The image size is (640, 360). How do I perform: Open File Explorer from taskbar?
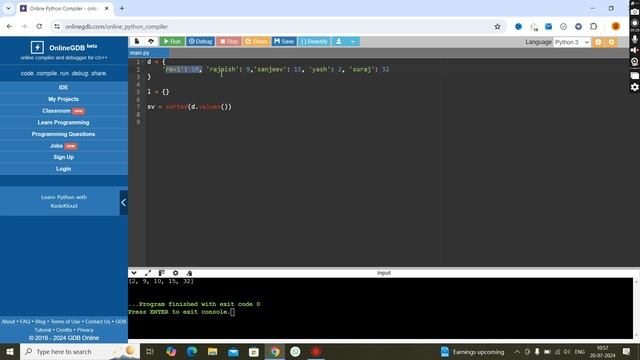point(212,351)
